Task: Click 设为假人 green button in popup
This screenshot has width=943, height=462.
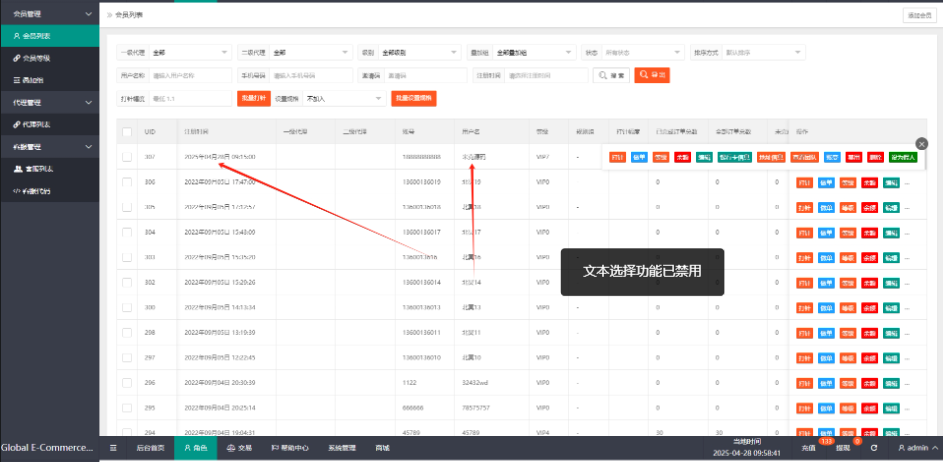Action: click(903, 158)
